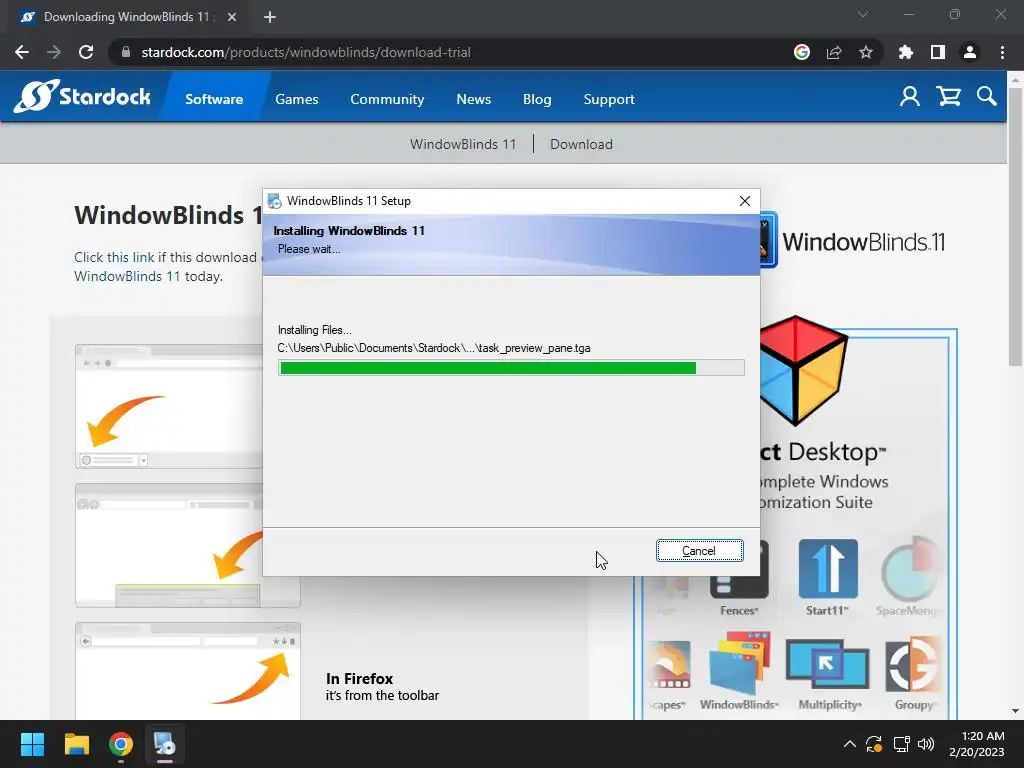Show hidden tray icons chevron
Image resolution: width=1024 pixels, height=768 pixels.
point(849,744)
